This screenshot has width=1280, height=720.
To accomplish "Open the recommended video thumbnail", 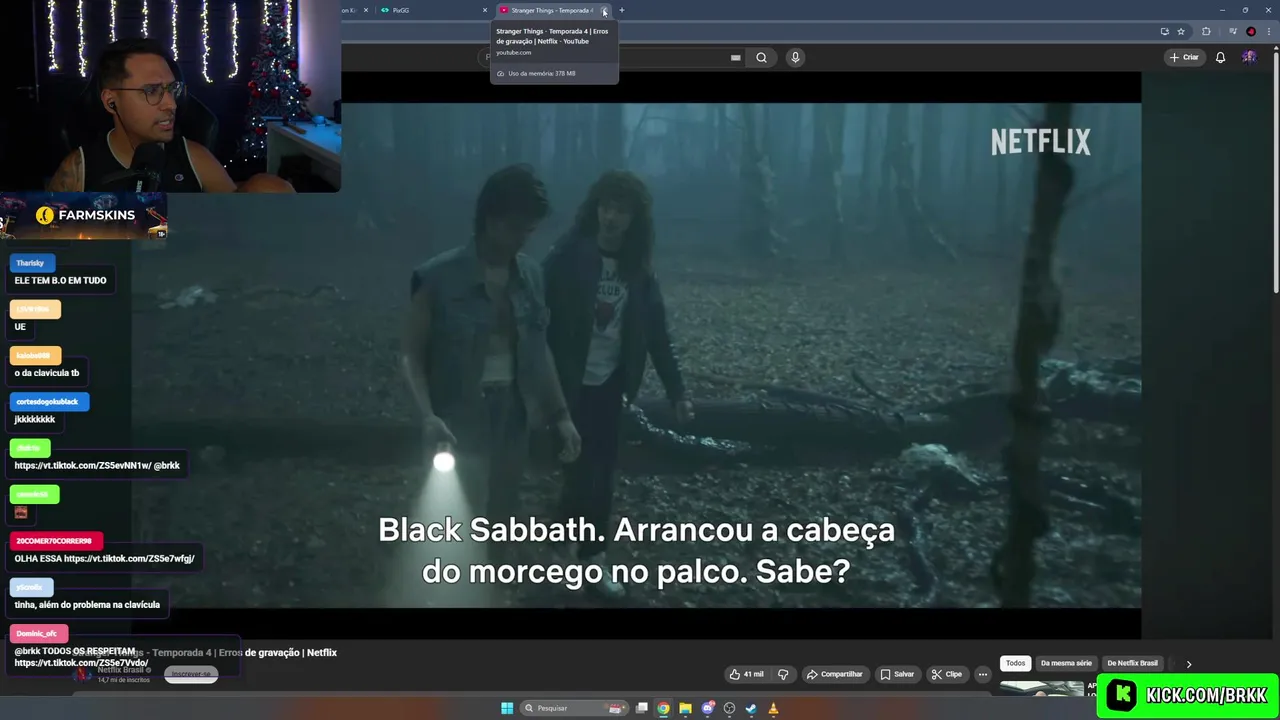I will 1041,688.
